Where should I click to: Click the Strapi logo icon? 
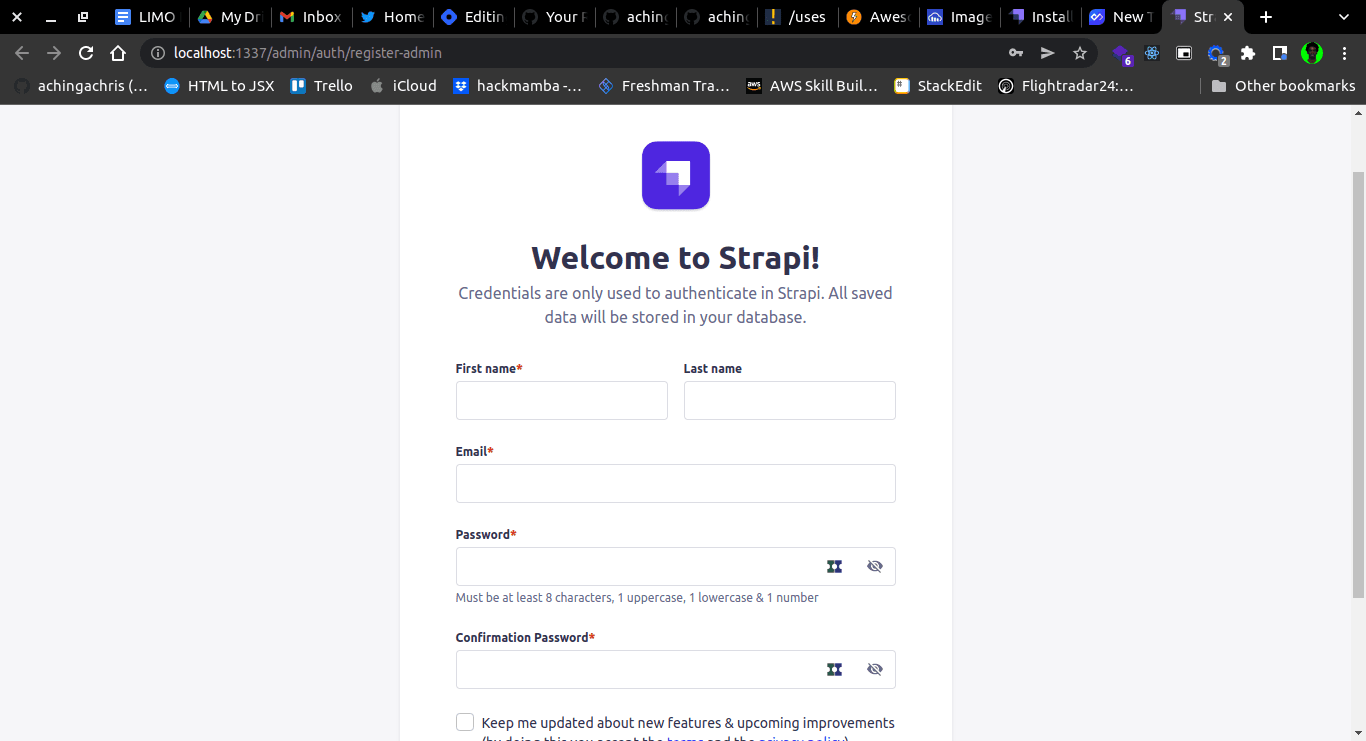coord(676,175)
